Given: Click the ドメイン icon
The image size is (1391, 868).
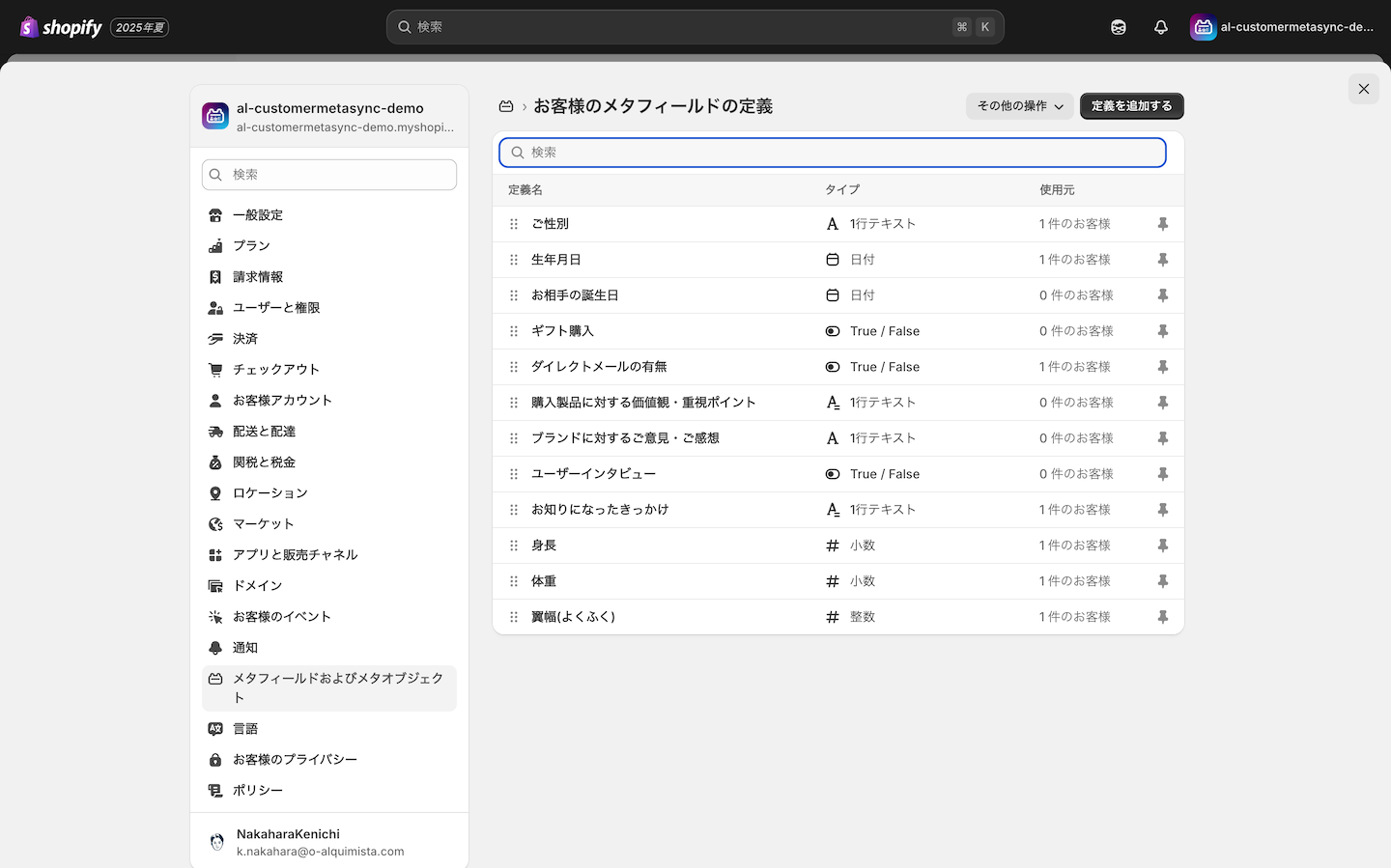Looking at the screenshot, I should 215,586.
